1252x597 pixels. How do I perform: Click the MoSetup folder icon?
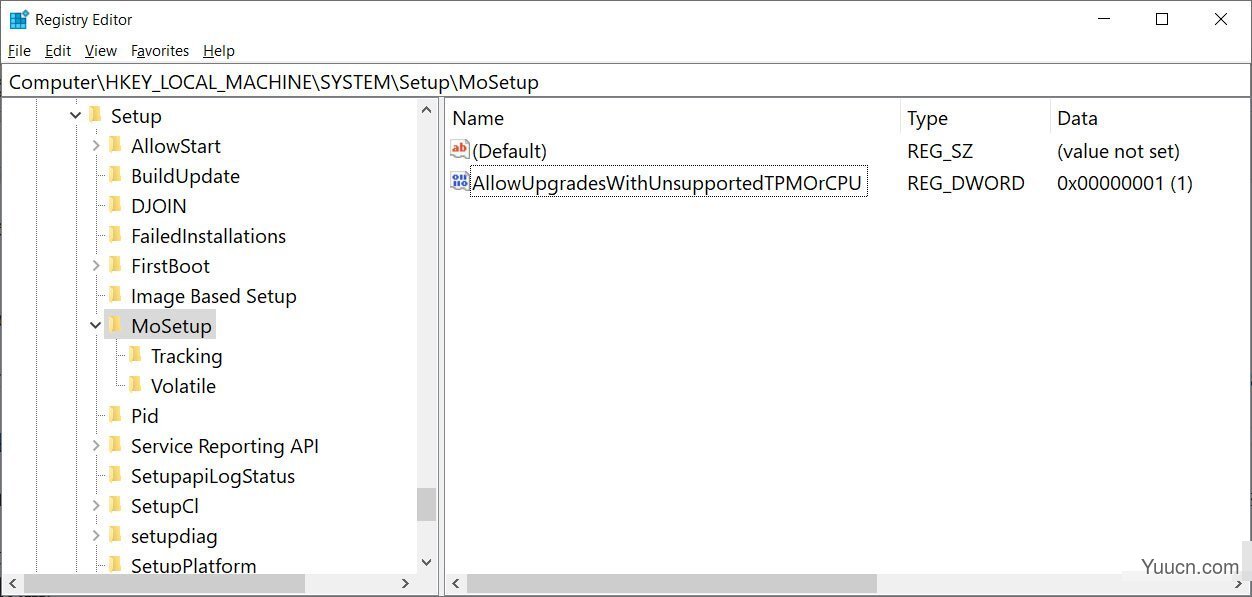pos(115,325)
